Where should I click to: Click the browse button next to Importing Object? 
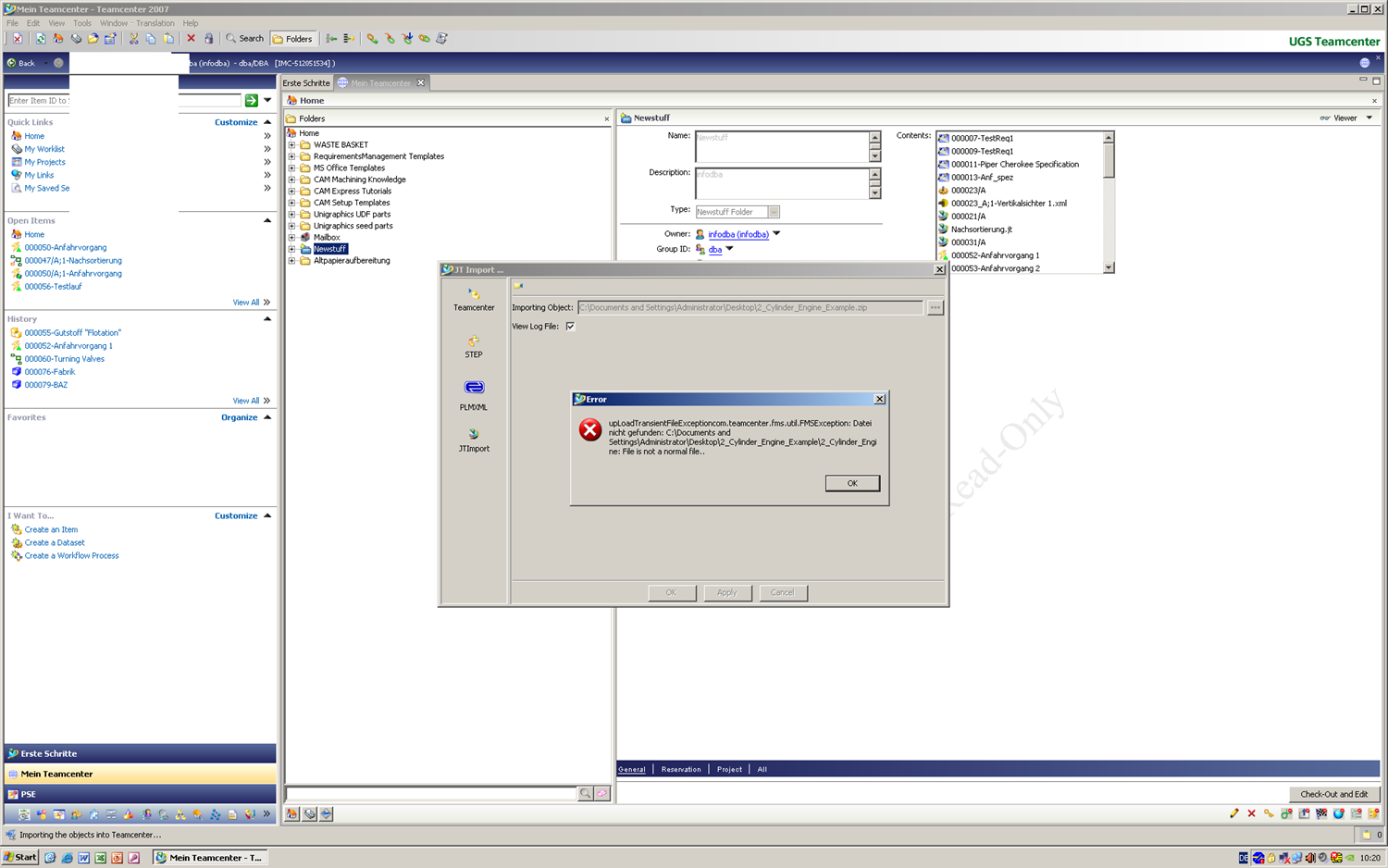(936, 307)
